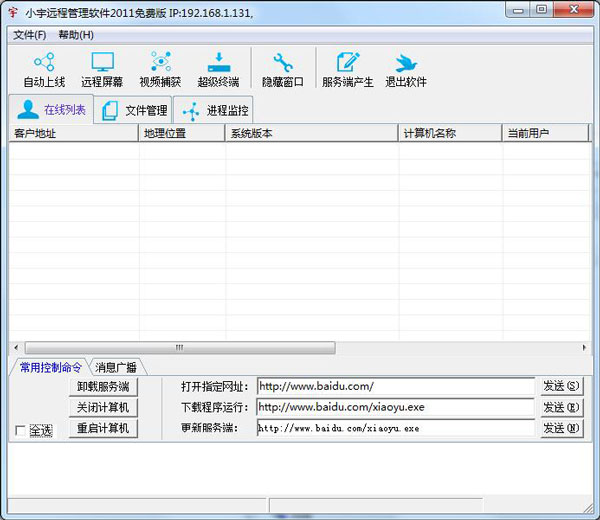Sort by 计算机名称 column header
Image resolution: width=600 pixels, height=520 pixels.
tap(450, 133)
